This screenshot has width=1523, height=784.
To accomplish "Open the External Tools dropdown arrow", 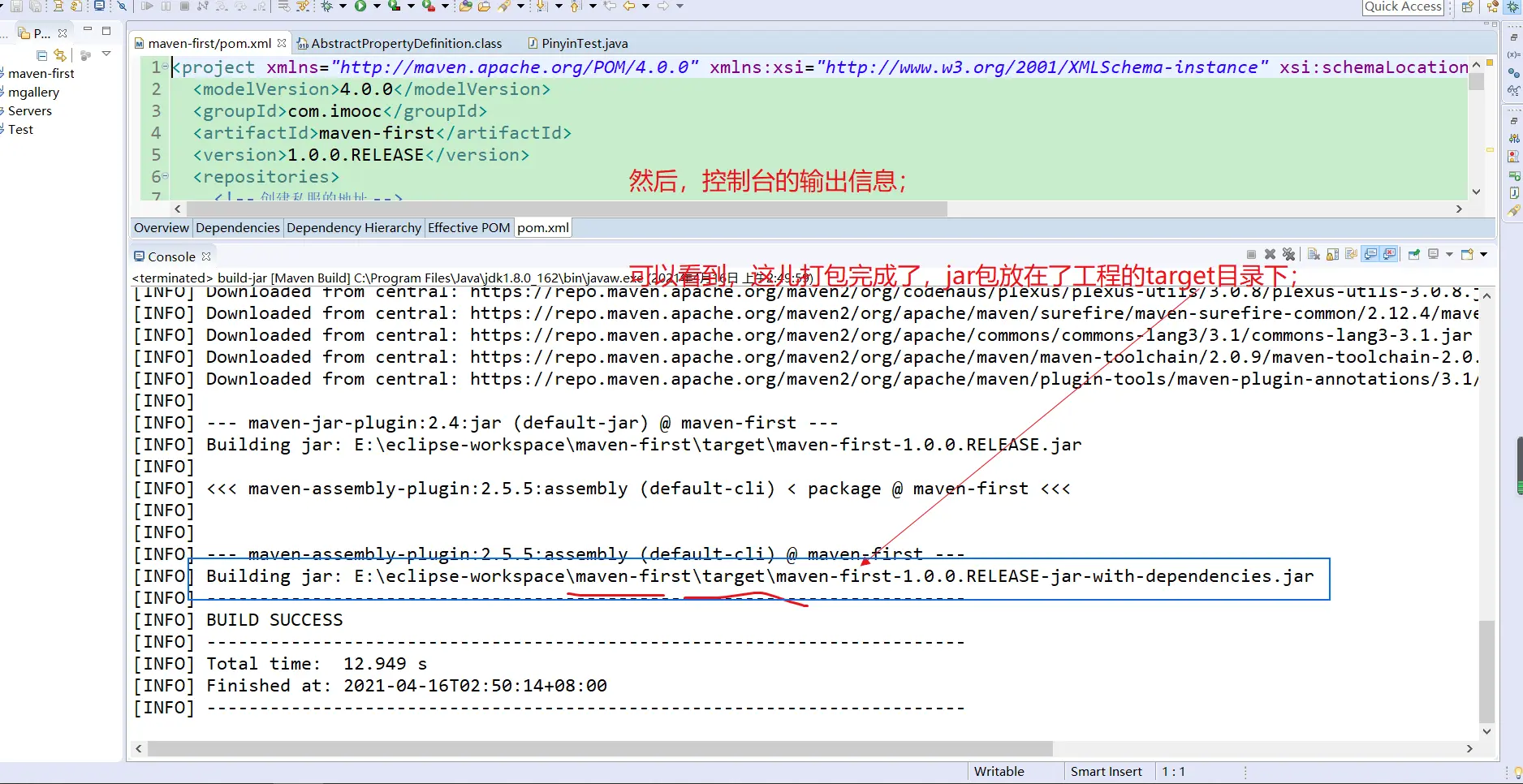I will [x=445, y=6].
